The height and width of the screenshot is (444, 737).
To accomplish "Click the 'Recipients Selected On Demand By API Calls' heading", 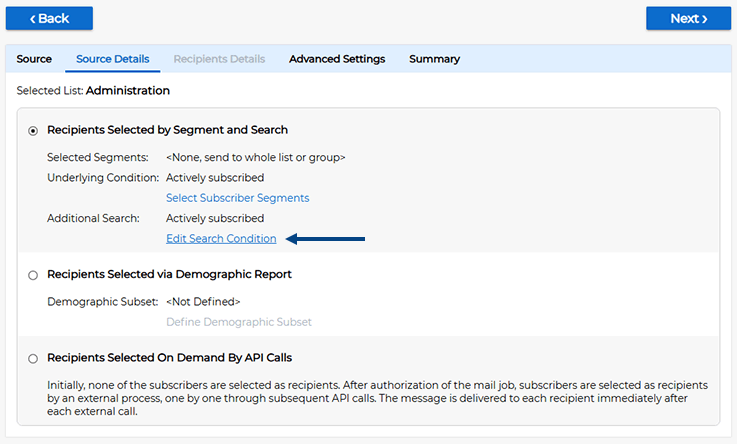I will pos(169,358).
